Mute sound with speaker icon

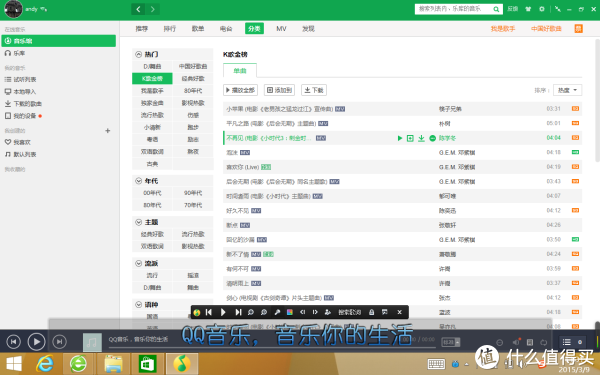pos(516,342)
